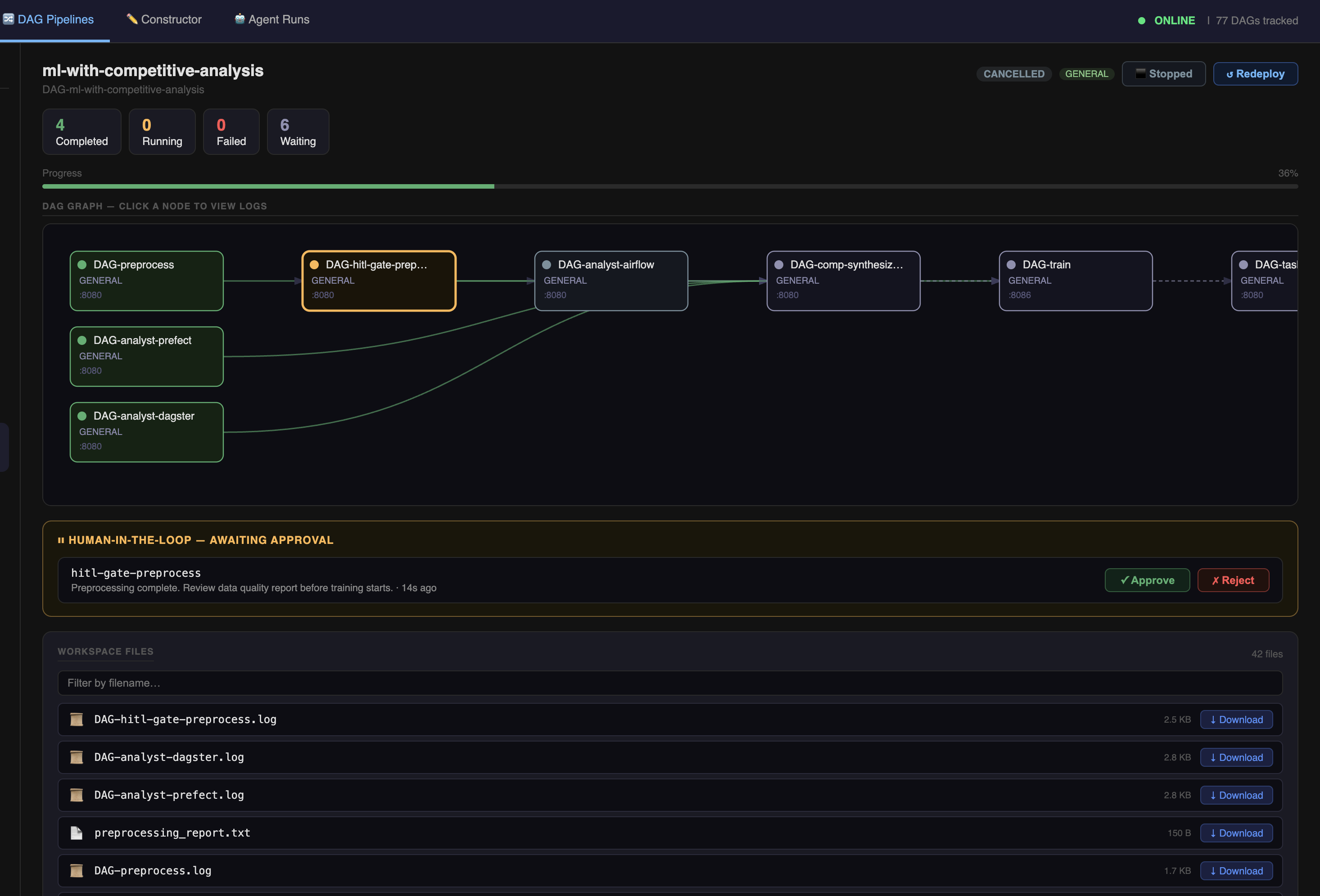Click the green ONLINE status dot
1320x896 pixels.
pos(1142,20)
